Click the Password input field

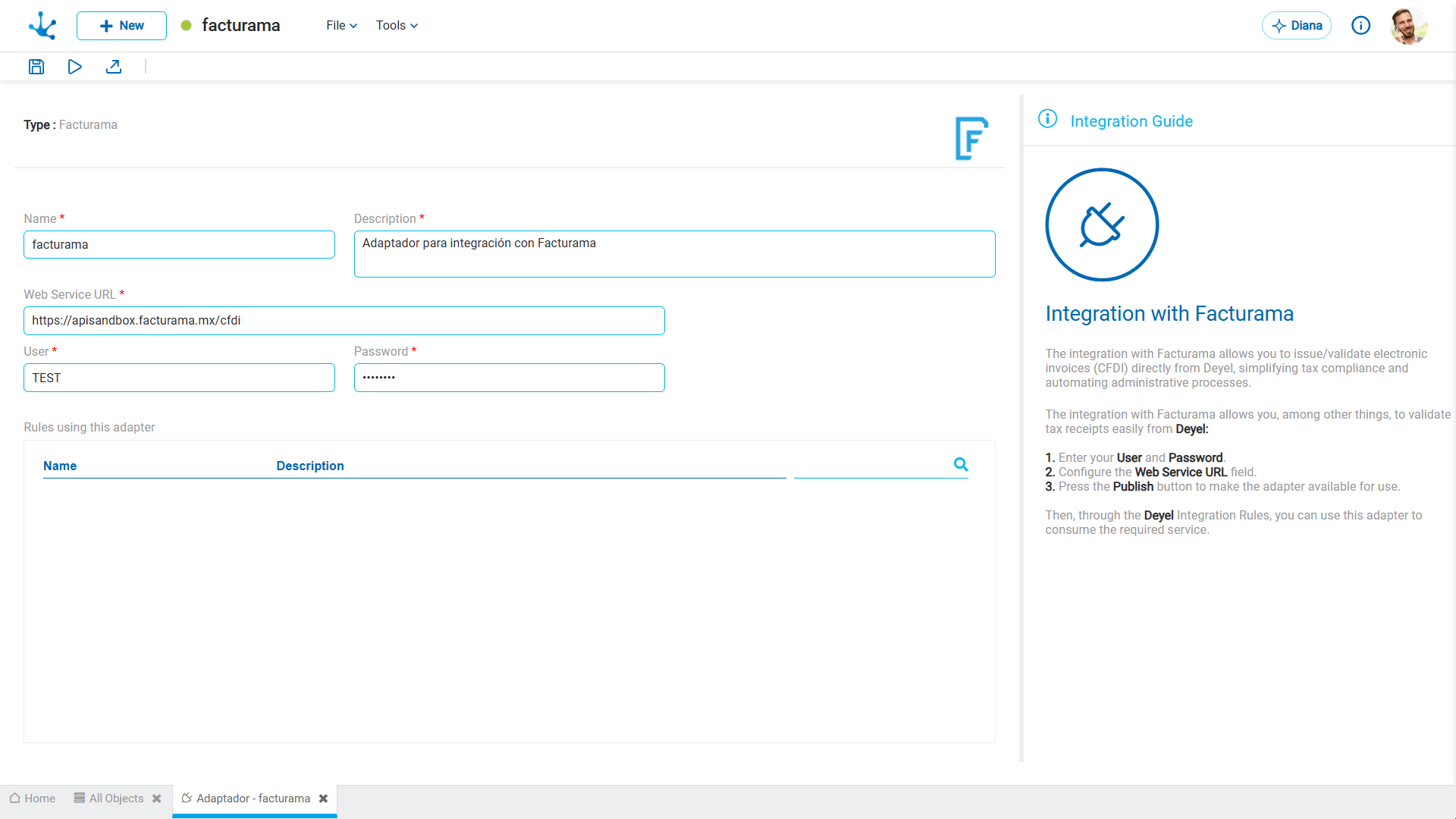(509, 378)
